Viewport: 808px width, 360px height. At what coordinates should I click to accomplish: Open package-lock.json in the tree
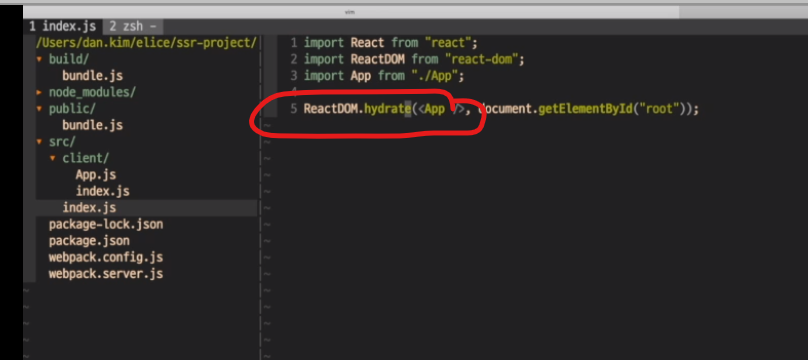106,224
